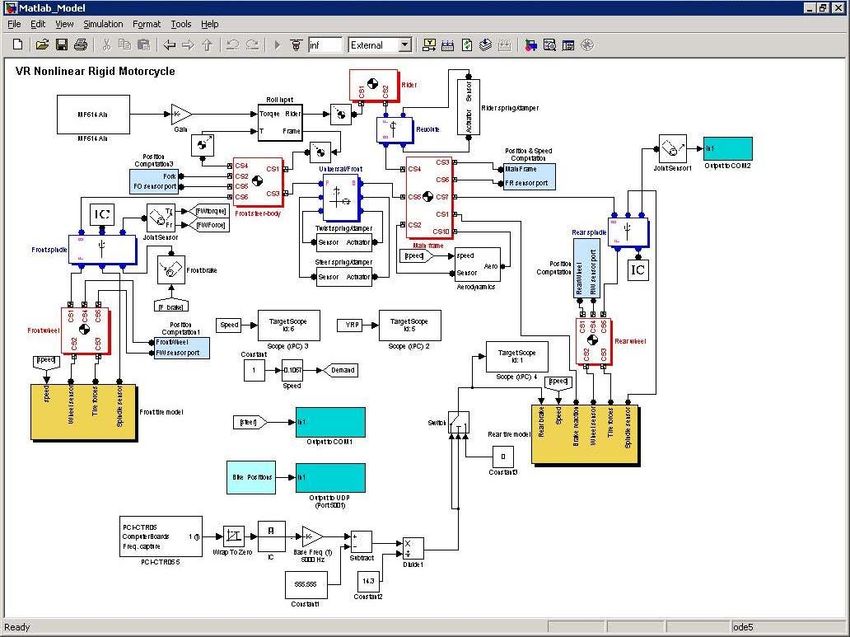850x637 pixels.
Task: Select the Switch block icon
Action: [459, 423]
